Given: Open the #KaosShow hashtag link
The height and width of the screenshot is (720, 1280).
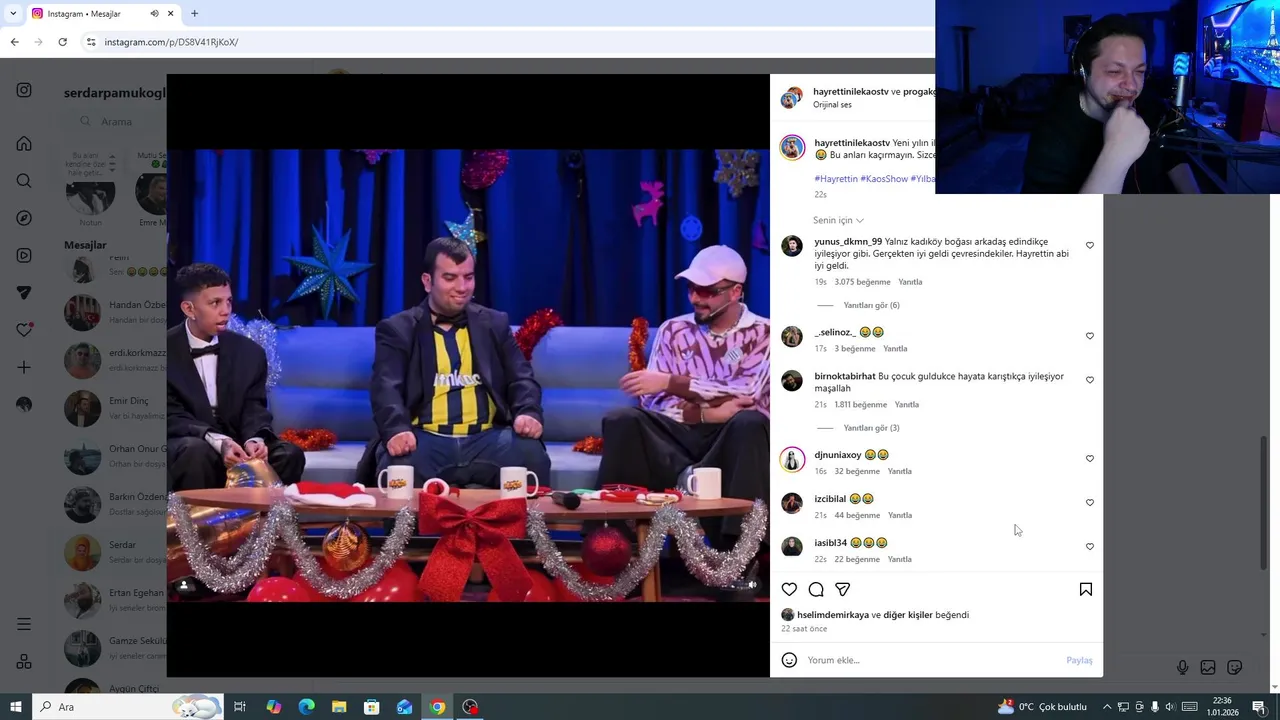Looking at the screenshot, I should click(884, 179).
